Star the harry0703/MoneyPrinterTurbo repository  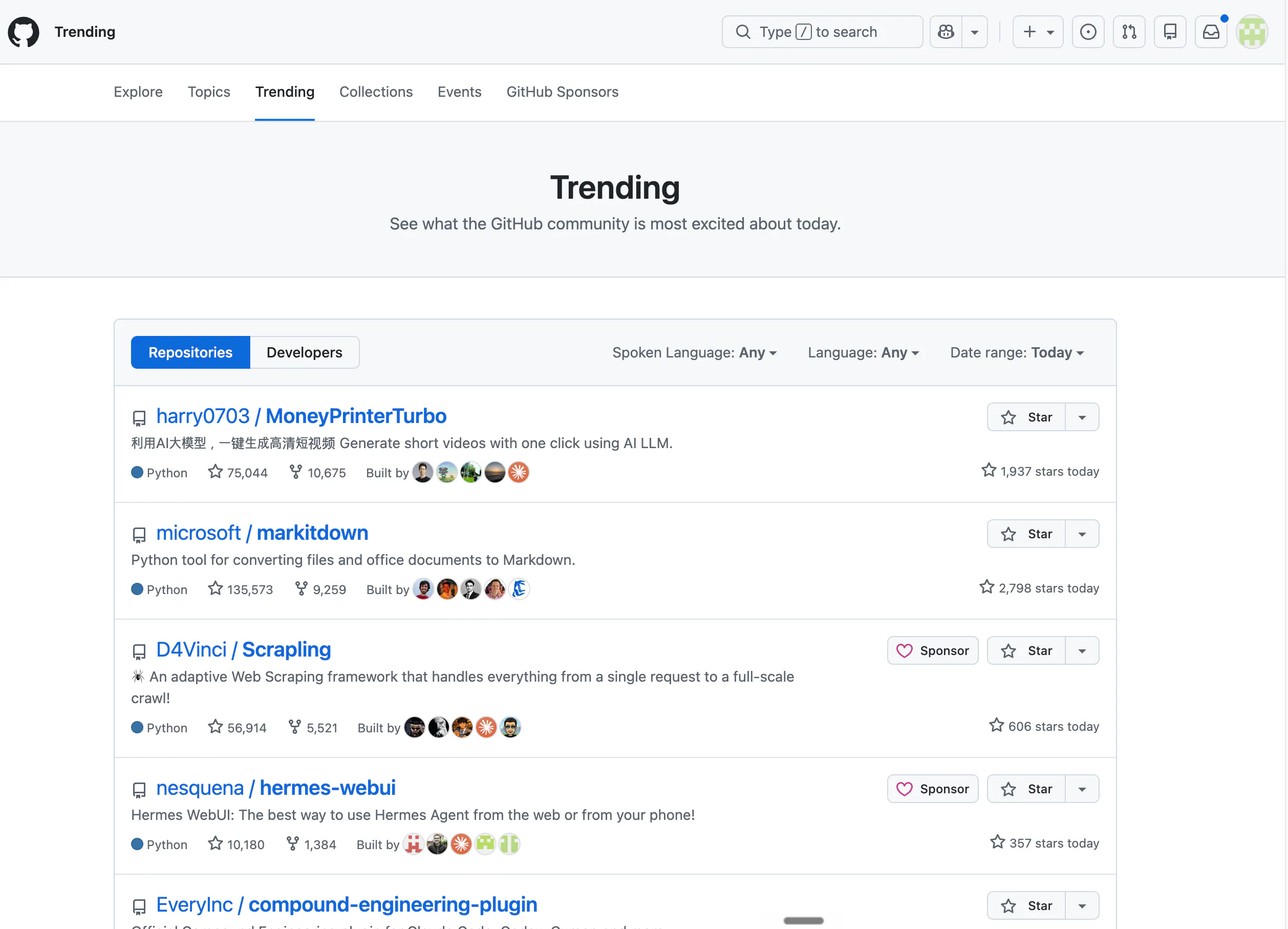point(1026,417)
